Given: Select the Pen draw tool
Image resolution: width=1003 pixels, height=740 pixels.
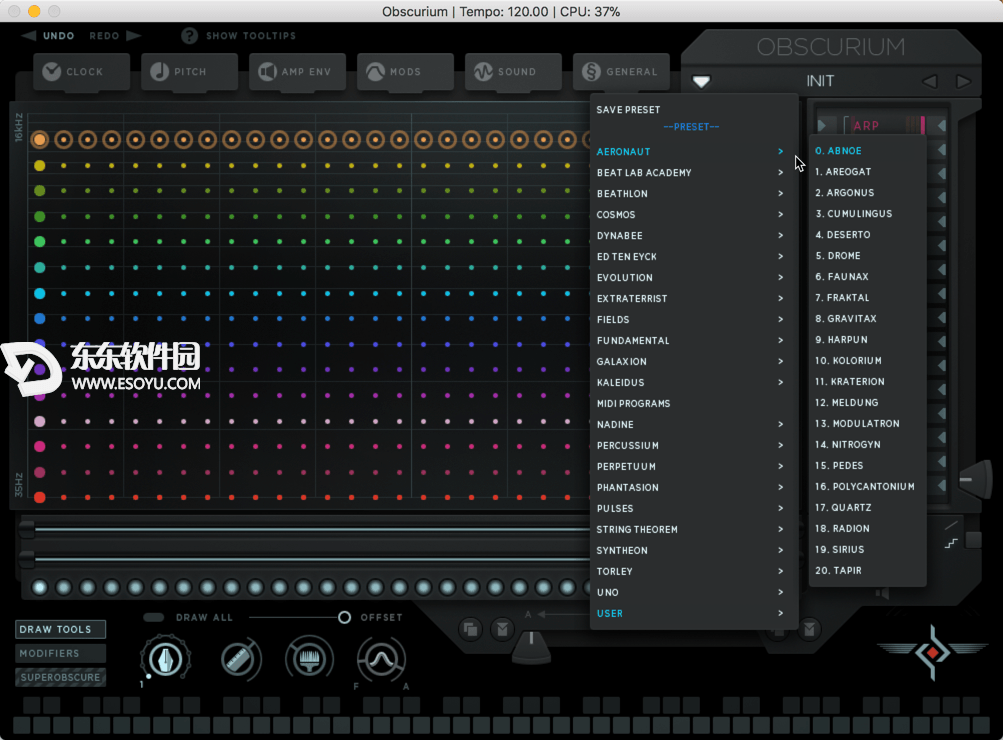Looking at the screenshot, I should click(x=165, y=659).
